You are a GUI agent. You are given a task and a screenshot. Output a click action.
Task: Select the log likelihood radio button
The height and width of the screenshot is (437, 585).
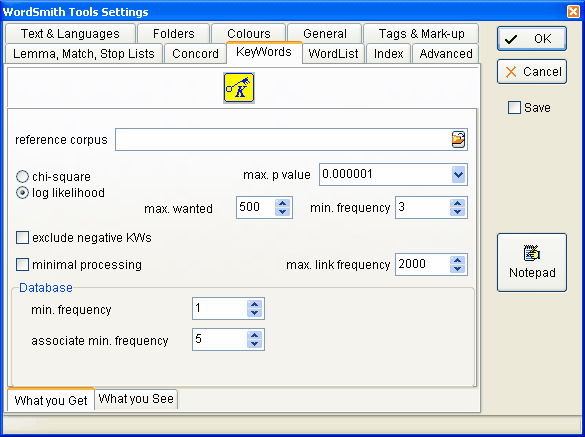pos(22,193)
